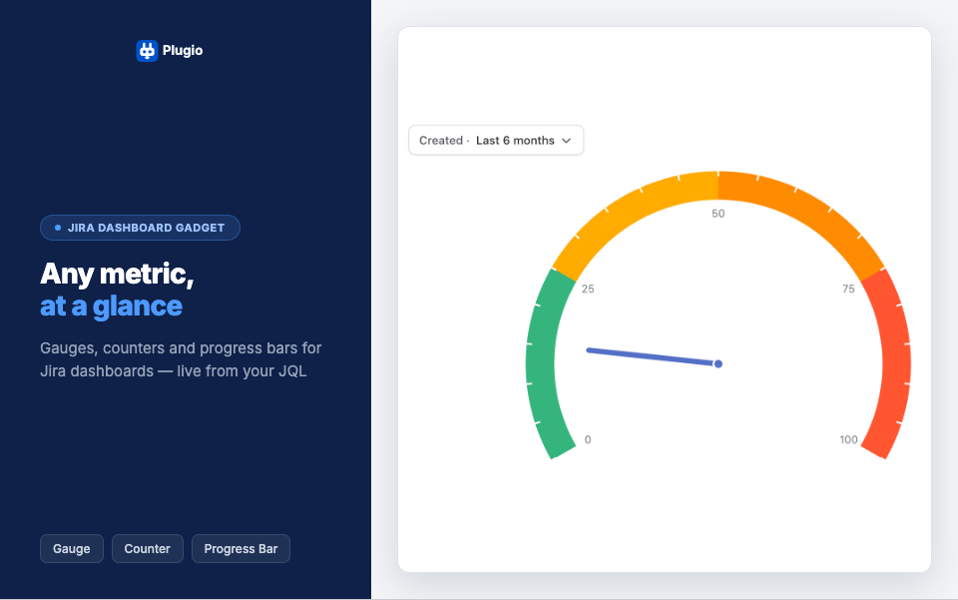Click the blue gauge needle
958x600 pixels.
(x=650, y=357)
